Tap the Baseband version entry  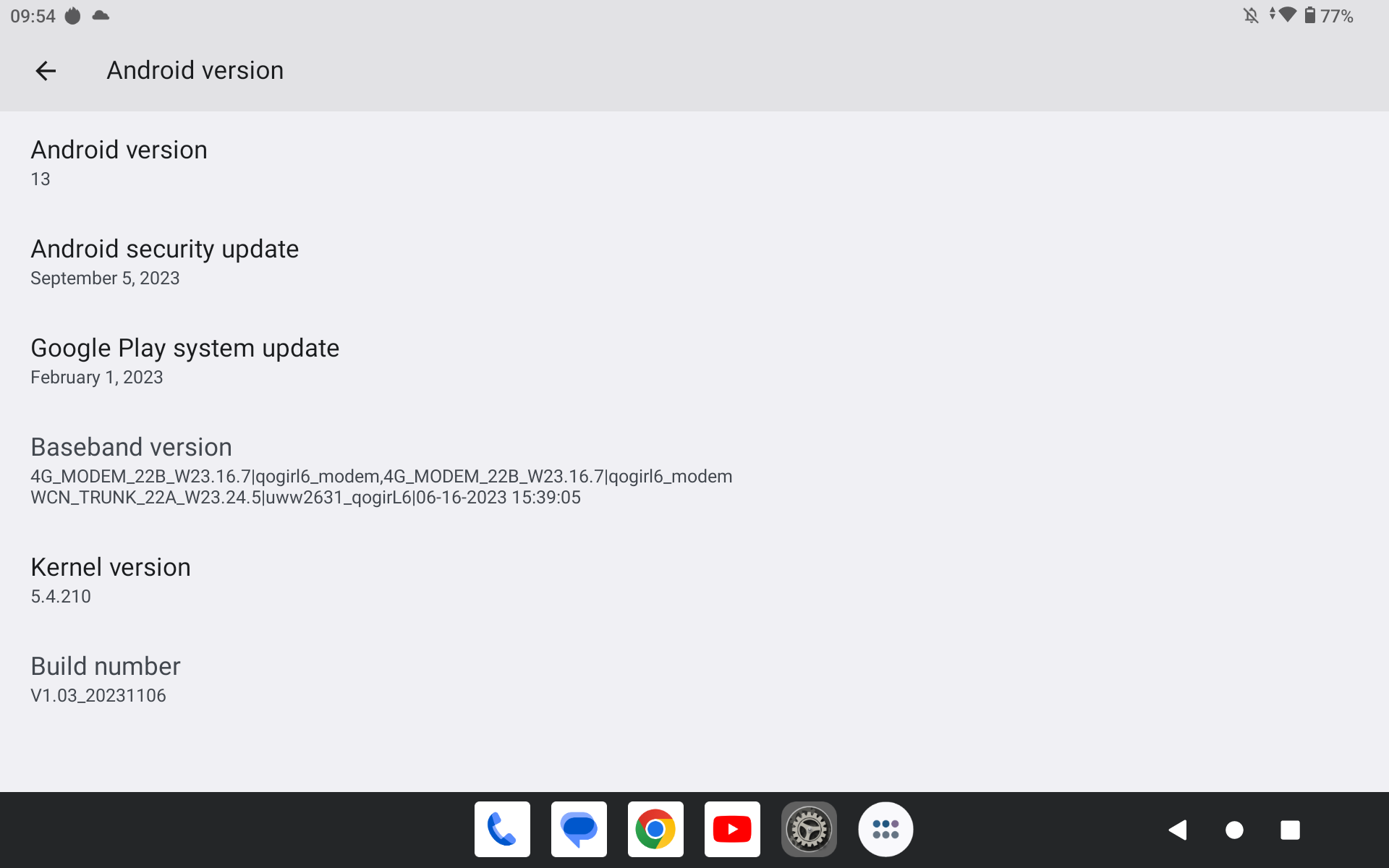point(381,470)
